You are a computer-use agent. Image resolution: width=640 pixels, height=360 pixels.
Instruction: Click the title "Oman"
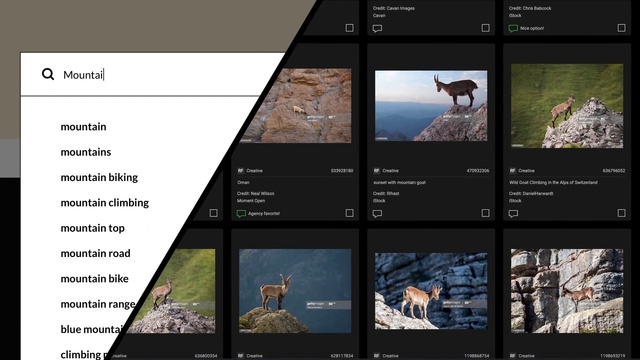point(243,182)
